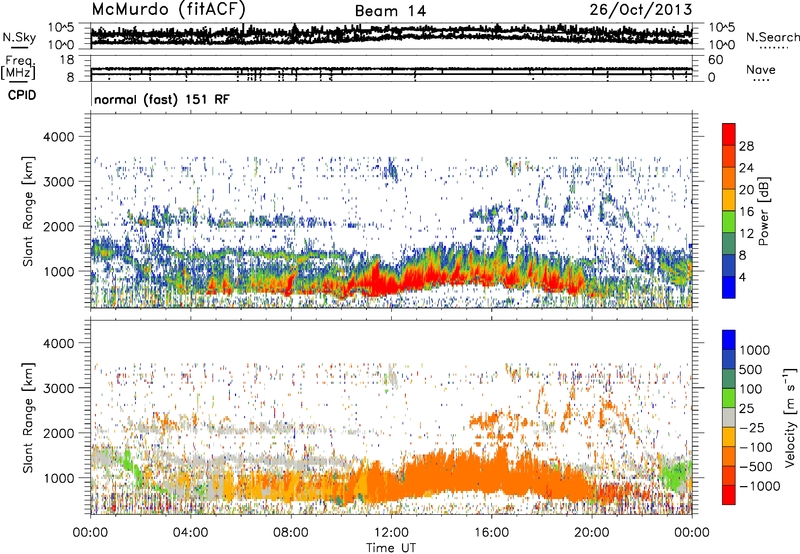
Task: Click the Power [dB] colorbar title
Action: pyautogui.click(x=764, y=211)
